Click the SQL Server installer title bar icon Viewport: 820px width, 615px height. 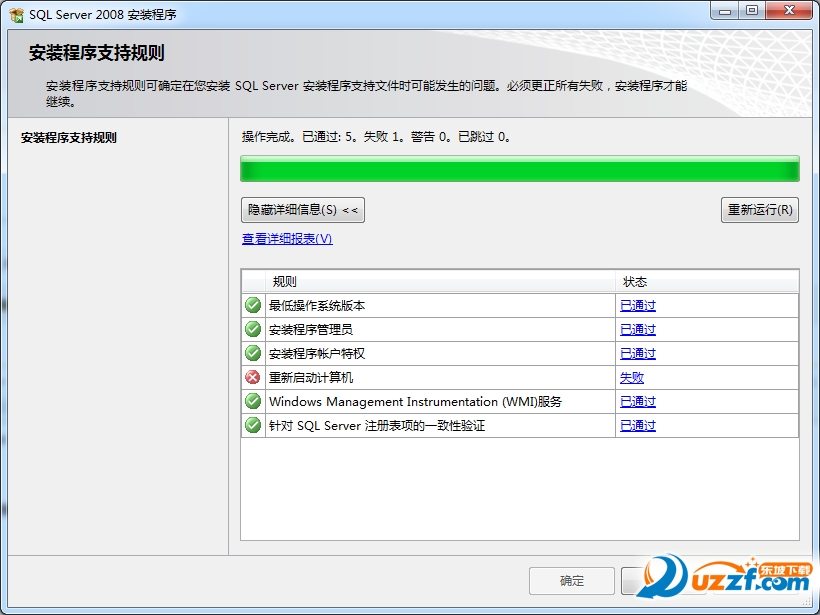pos(16,15)
